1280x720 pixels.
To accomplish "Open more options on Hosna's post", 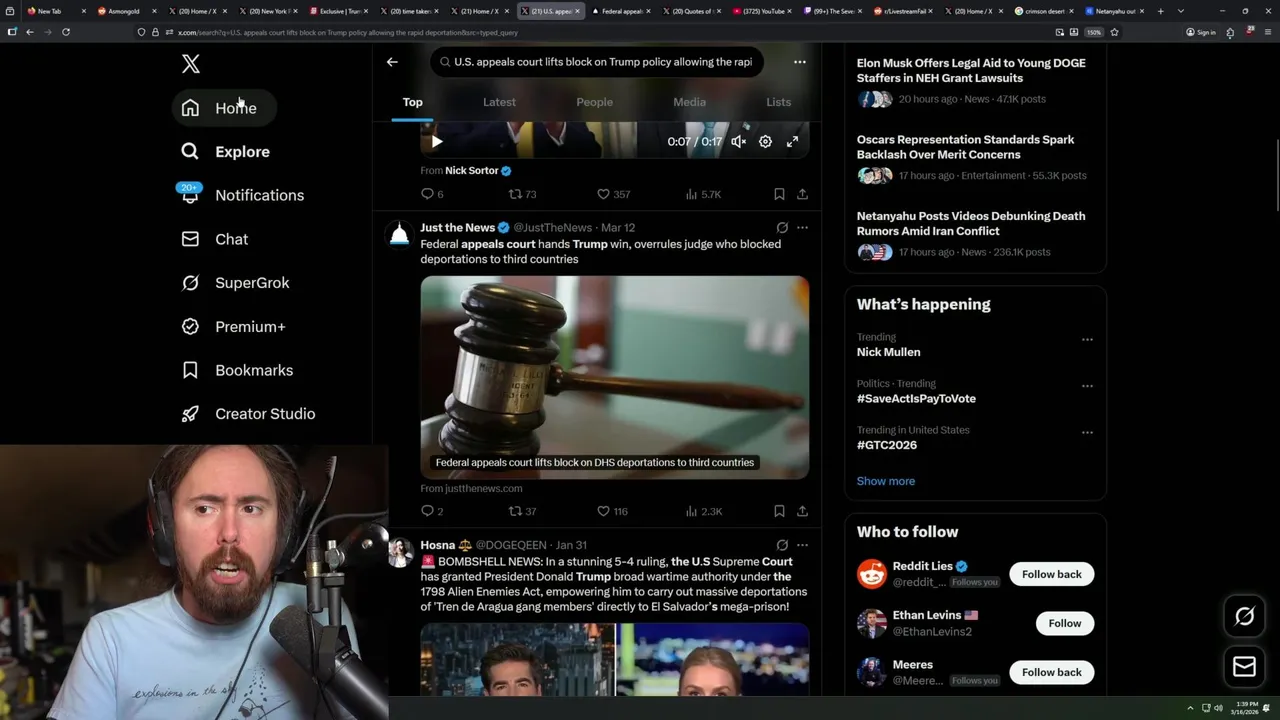I will pyautogui.click(x=802, y=545).
